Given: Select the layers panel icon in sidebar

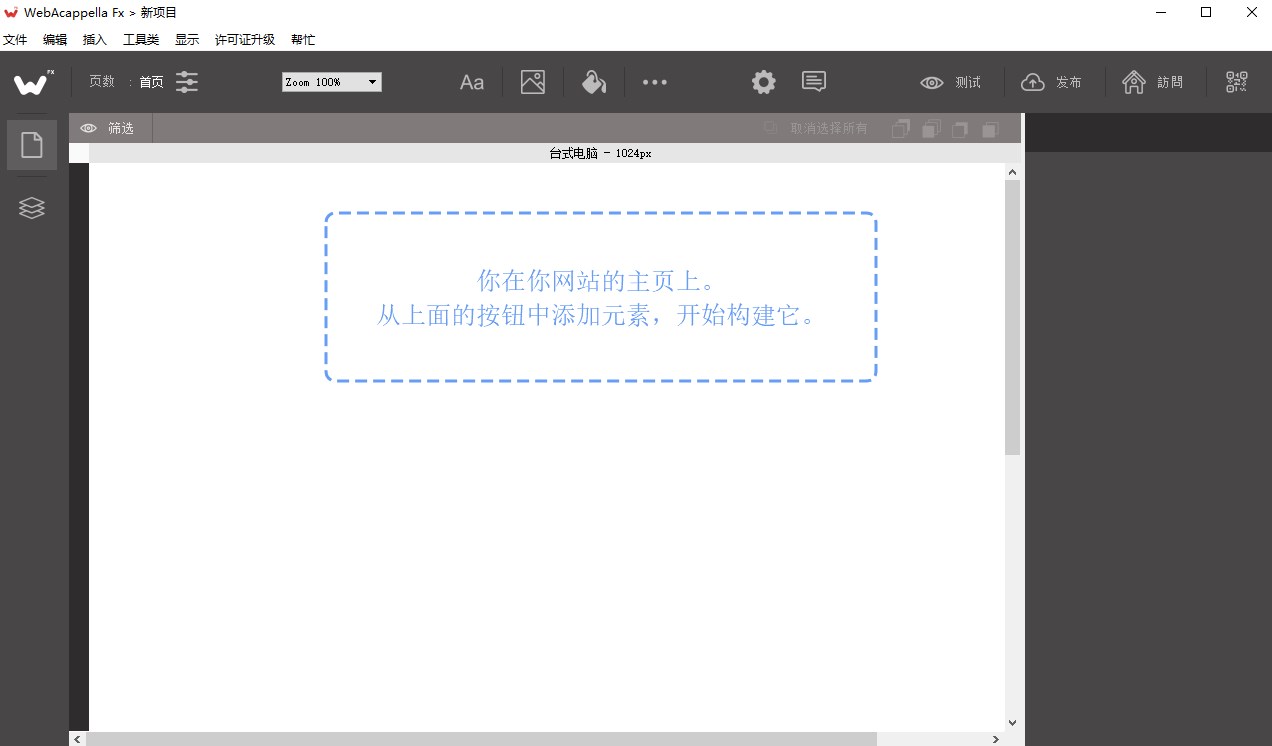Looking at the screenshot, I should pos(31,207).
